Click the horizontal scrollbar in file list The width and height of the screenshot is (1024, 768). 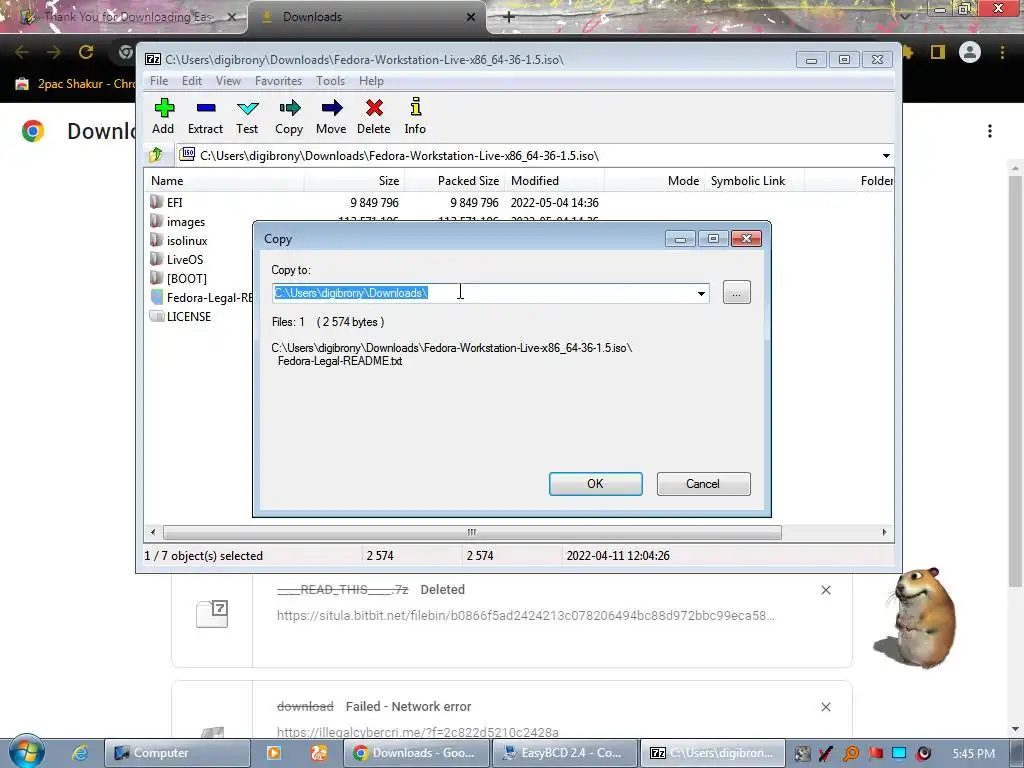(x=472, y=532)
